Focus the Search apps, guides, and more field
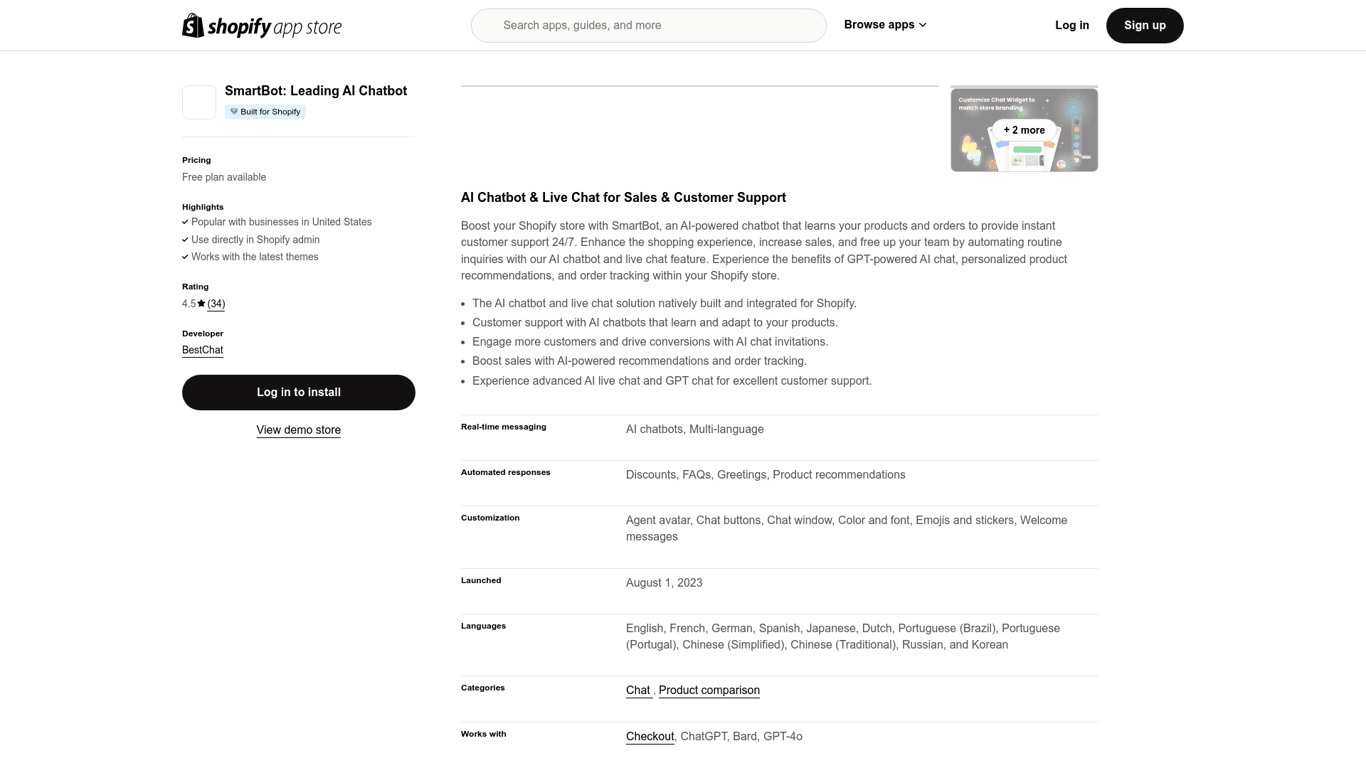The height and width of the screenshot is (768, 1366). click(x=649, y=26)
